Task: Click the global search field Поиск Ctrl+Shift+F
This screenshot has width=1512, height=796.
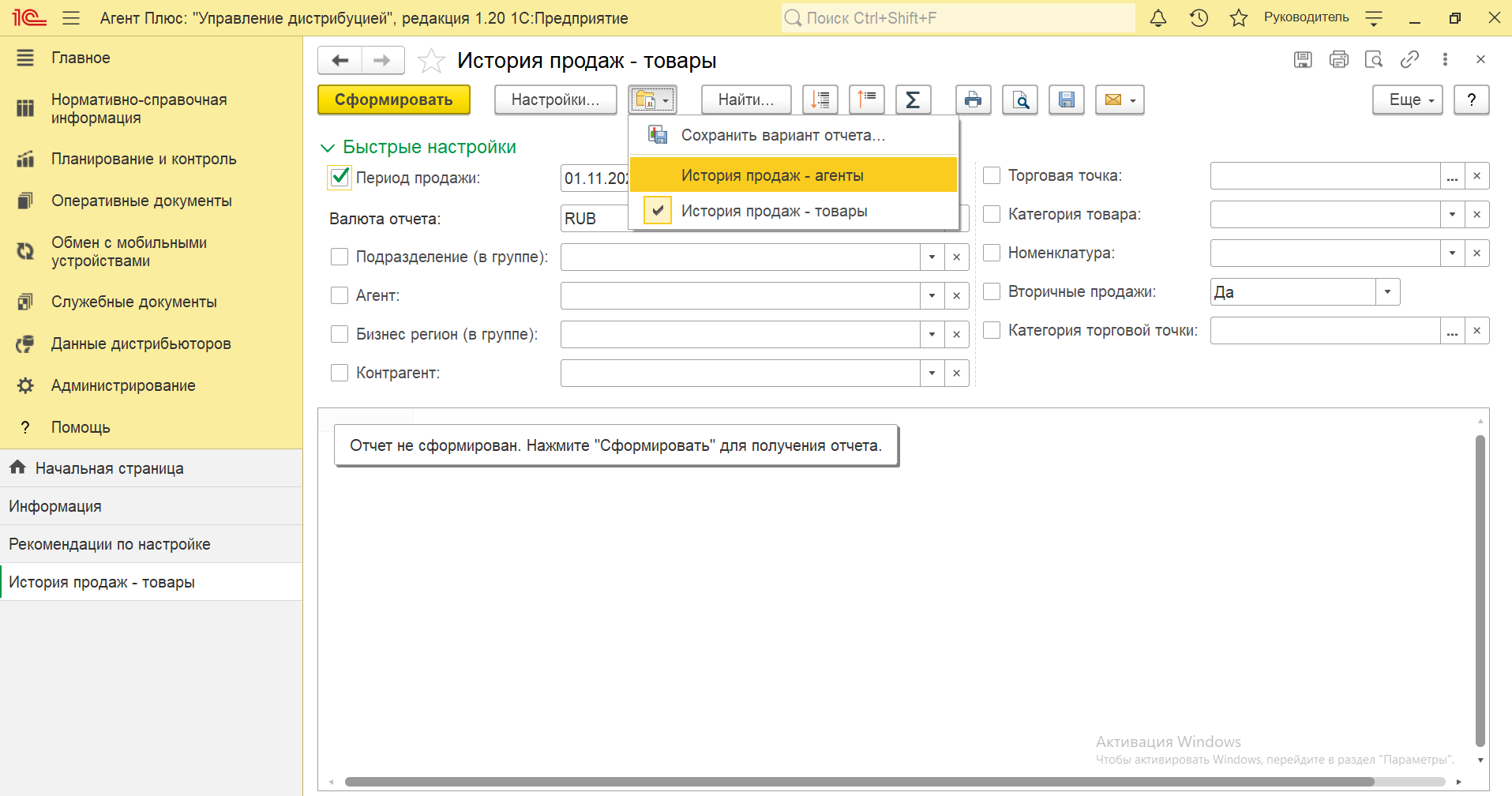Action: (x=958, y=18)
